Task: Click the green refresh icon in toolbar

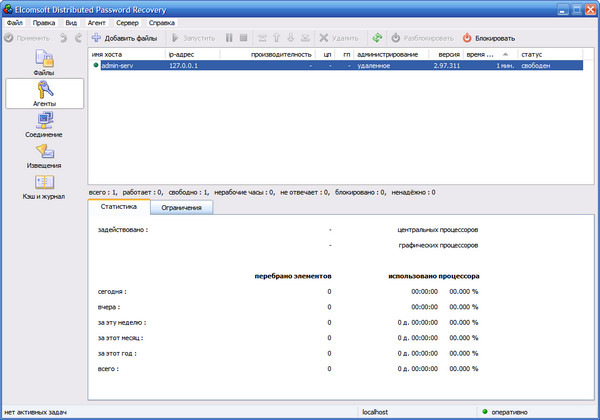Action: [377, 37]
